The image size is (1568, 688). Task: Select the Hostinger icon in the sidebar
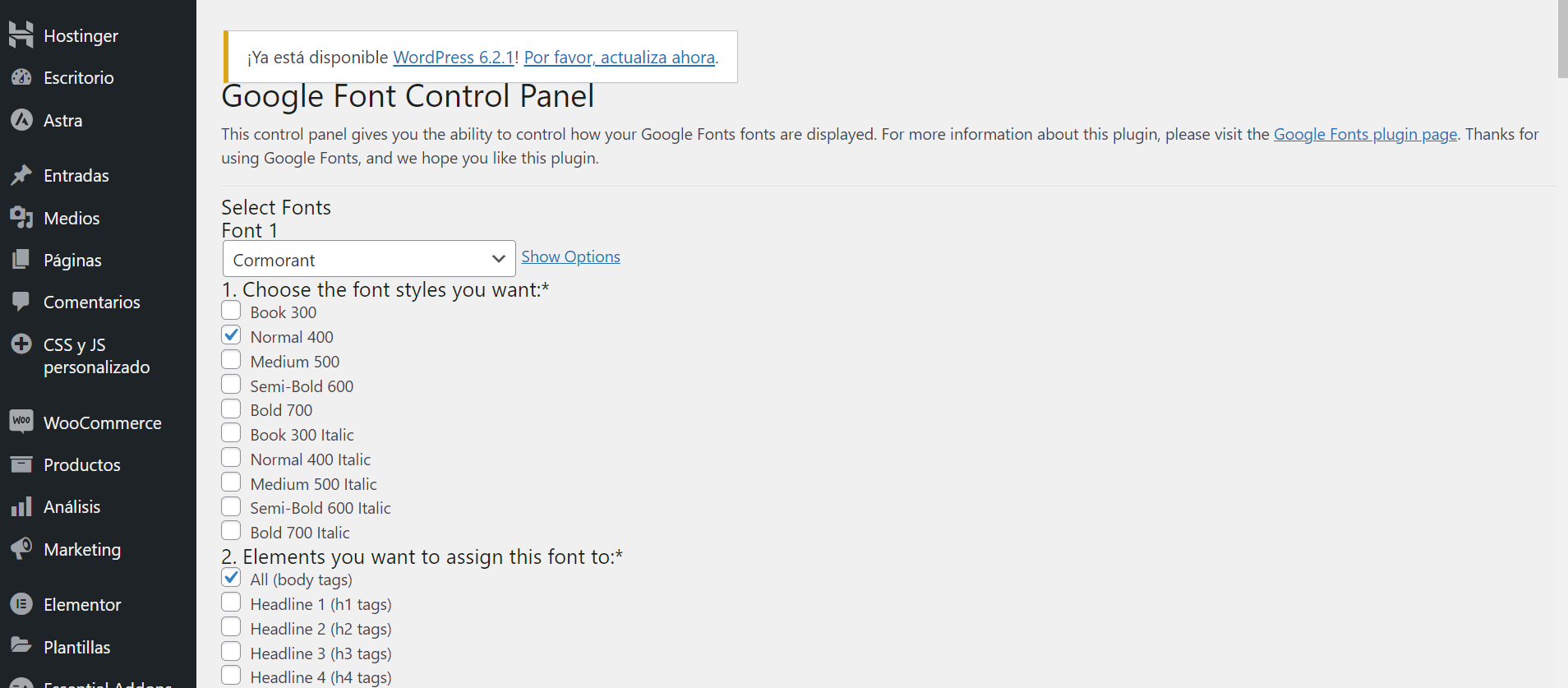[21, 35]
